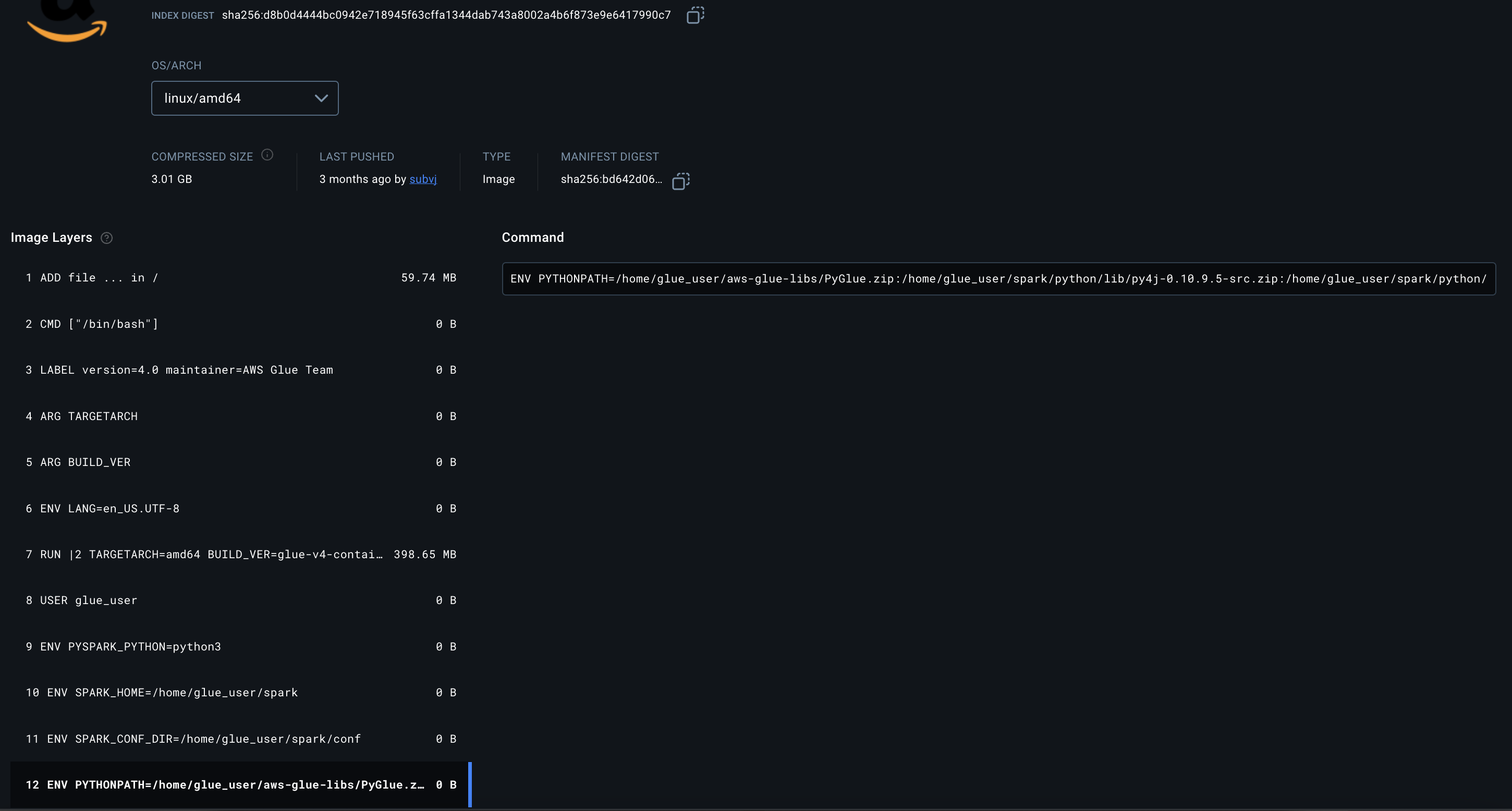Open the OS/ARCH linux/amd64 dropdown
The width and height of the screenshot is (1512, 811).
tap(244, 98)
